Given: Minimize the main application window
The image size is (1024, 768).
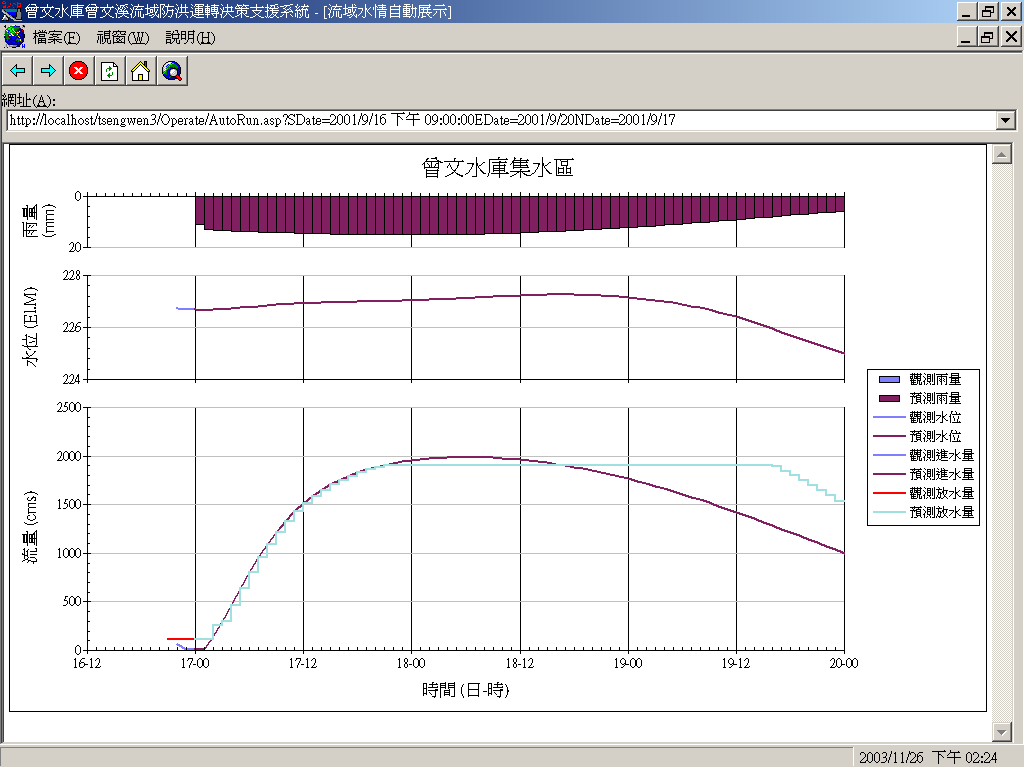Looking at the screenshot, I should point(967,11).
